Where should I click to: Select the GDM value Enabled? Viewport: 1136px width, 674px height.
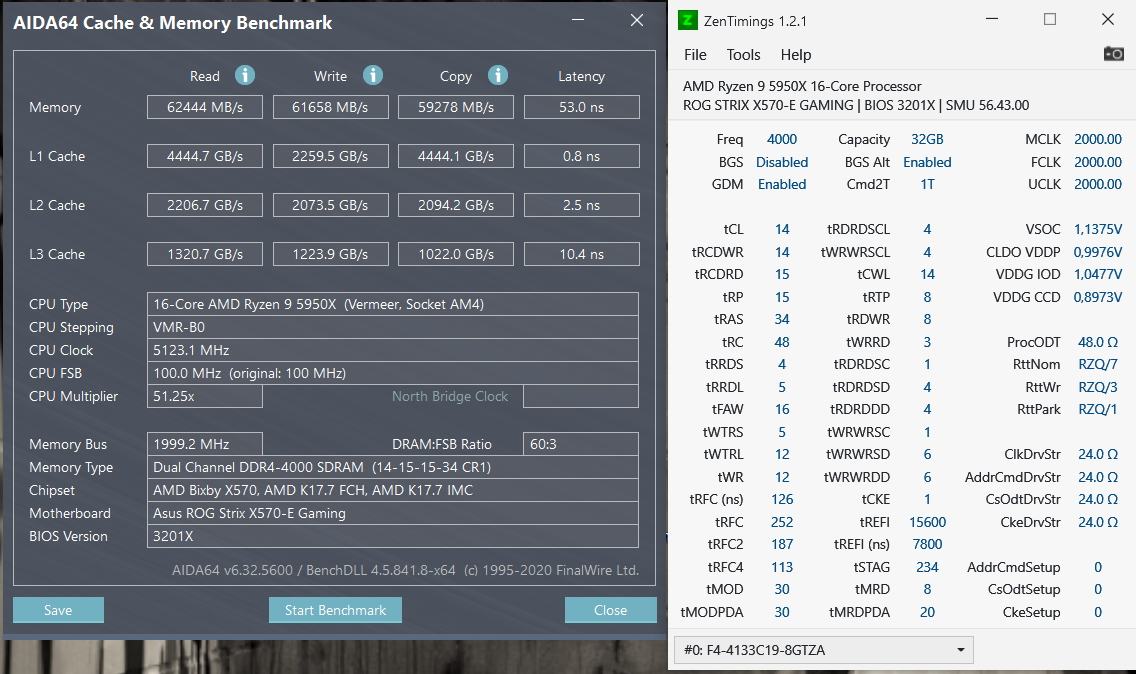(x=782, y=184)
